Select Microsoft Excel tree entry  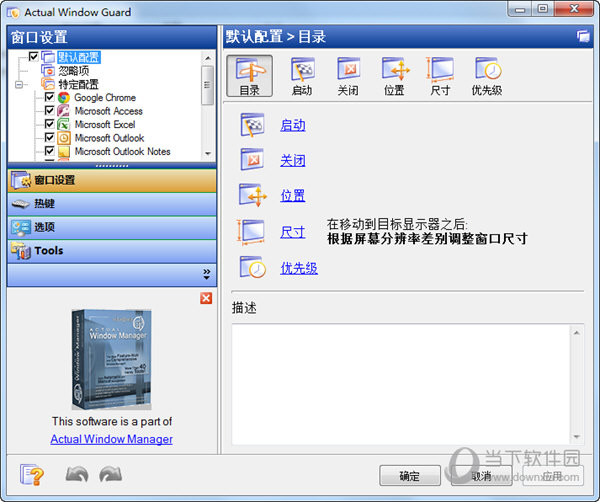pyautogui.click(x=105, y=124)
